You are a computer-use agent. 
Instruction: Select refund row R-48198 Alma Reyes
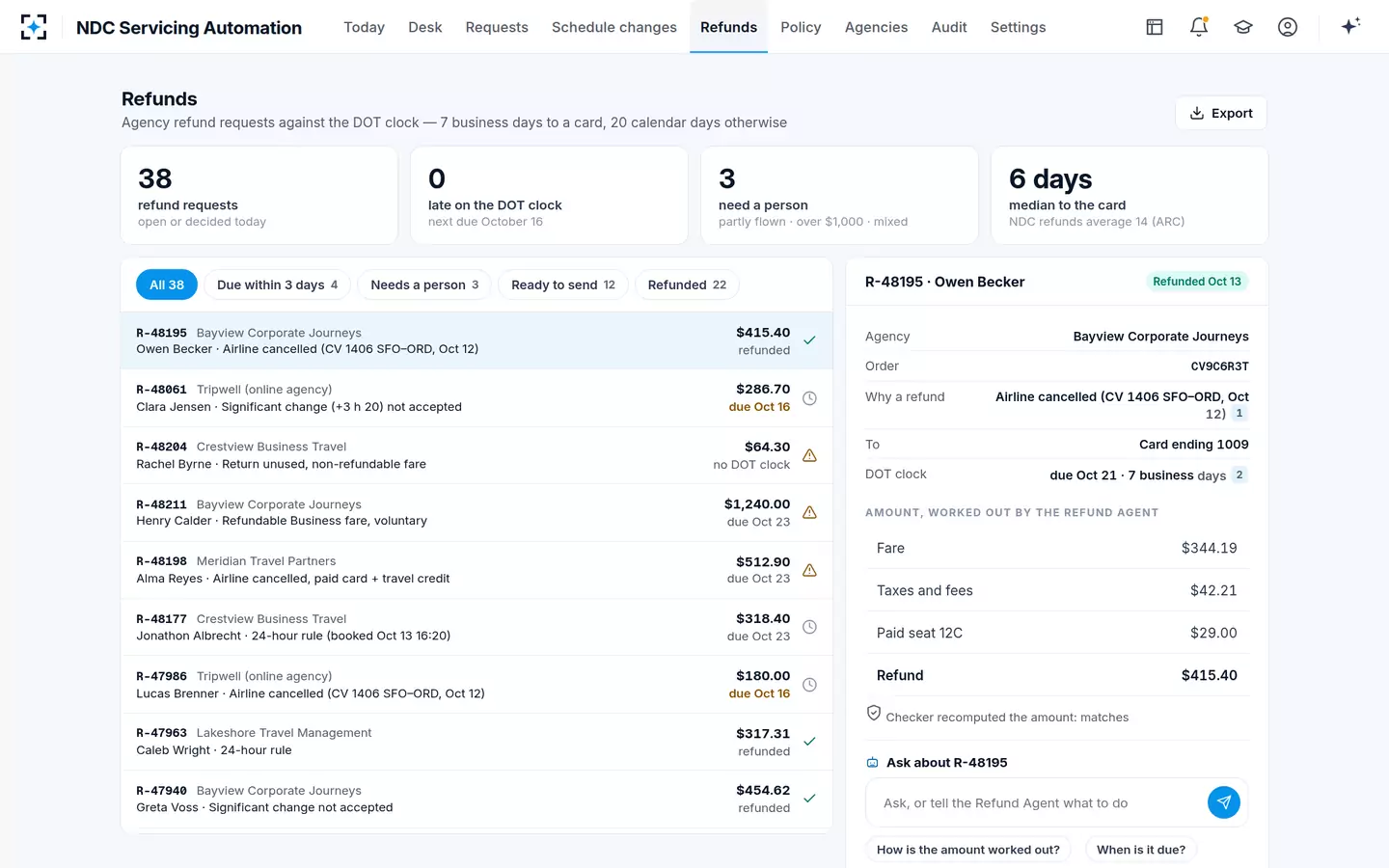tap(477, 570)
